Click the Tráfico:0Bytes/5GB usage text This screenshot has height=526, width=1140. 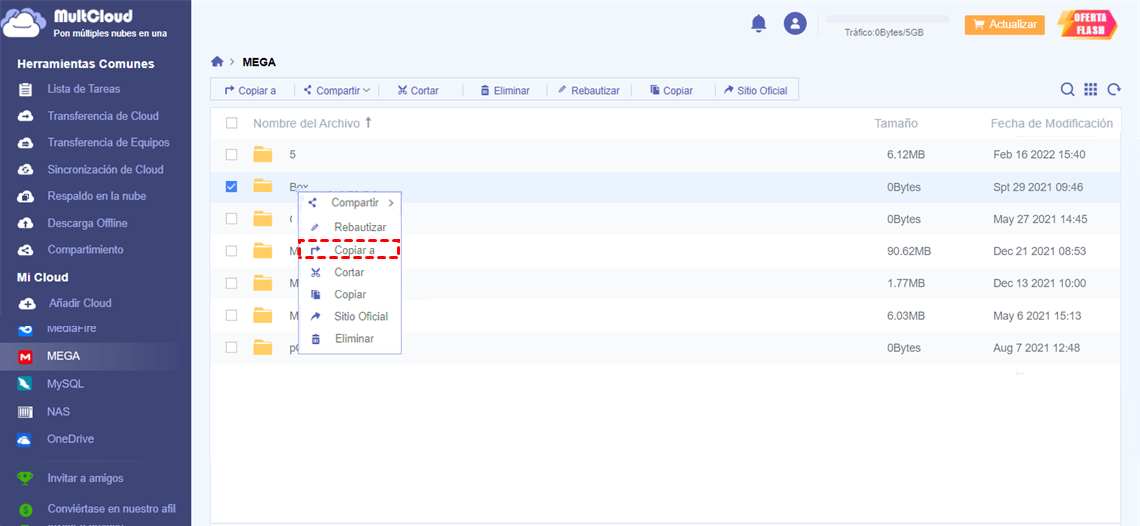pyautogui.click(x=883, y=32)
